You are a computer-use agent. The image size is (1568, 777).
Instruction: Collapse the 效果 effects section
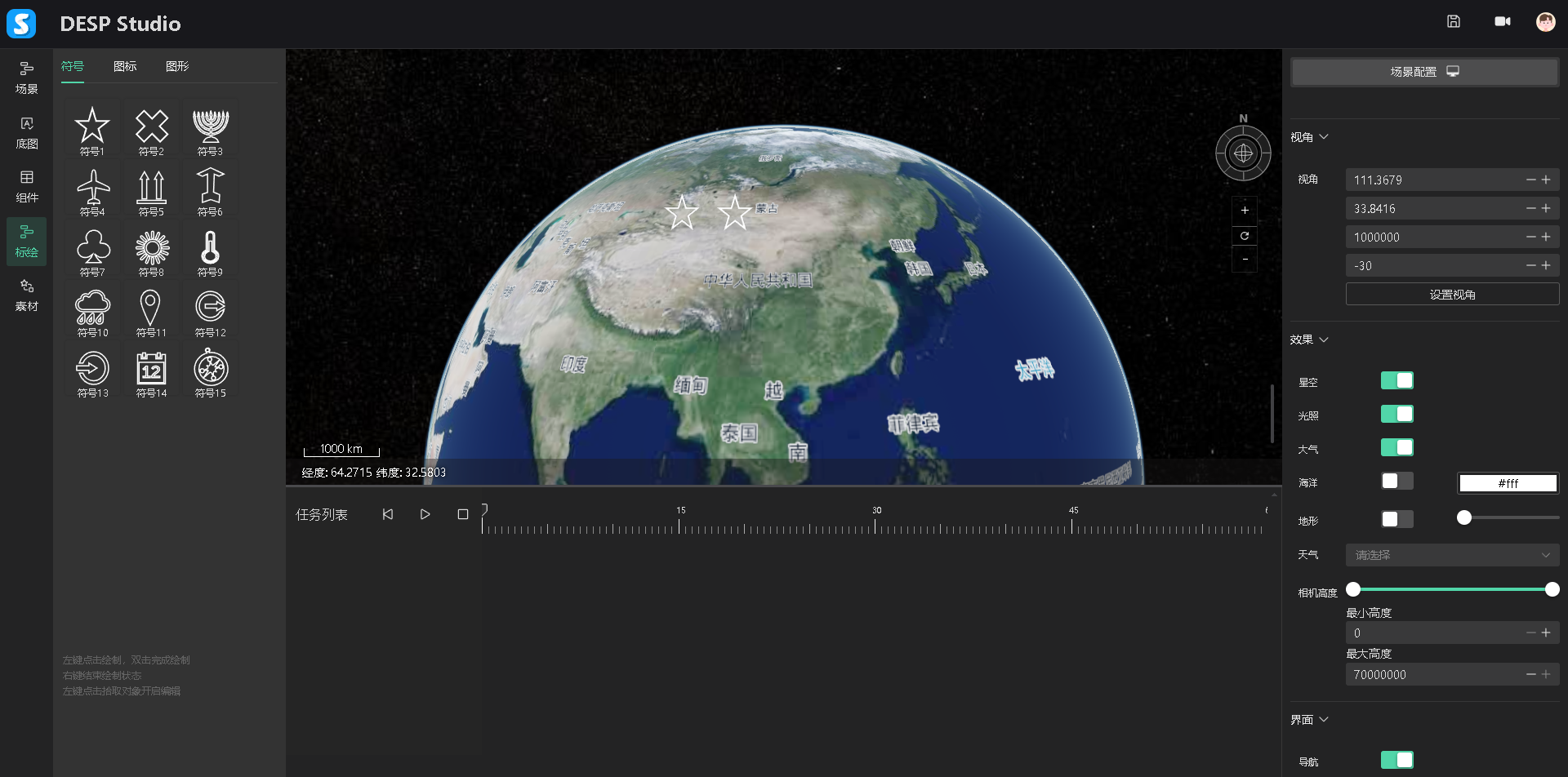(x=1309, y=340)
